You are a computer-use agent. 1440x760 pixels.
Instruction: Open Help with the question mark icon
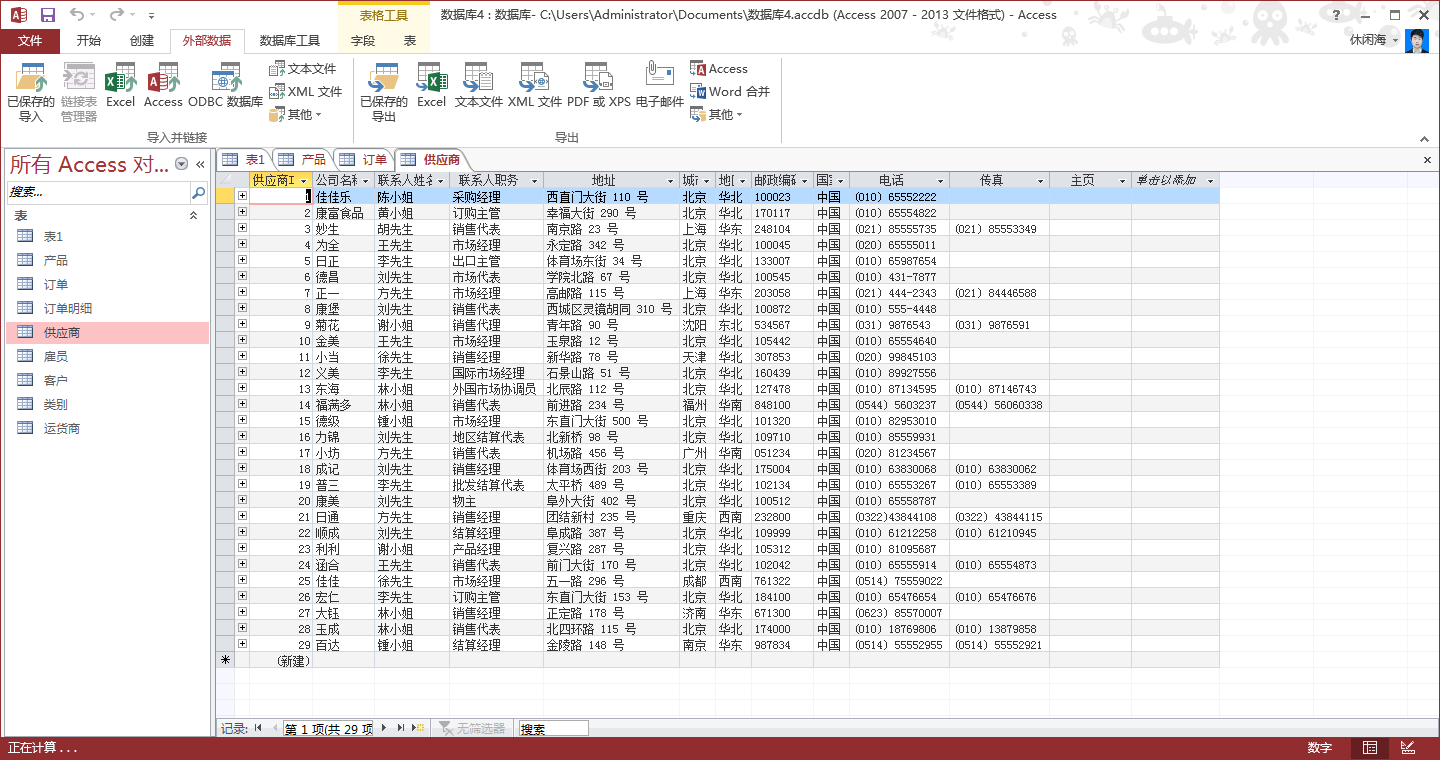1336,15
